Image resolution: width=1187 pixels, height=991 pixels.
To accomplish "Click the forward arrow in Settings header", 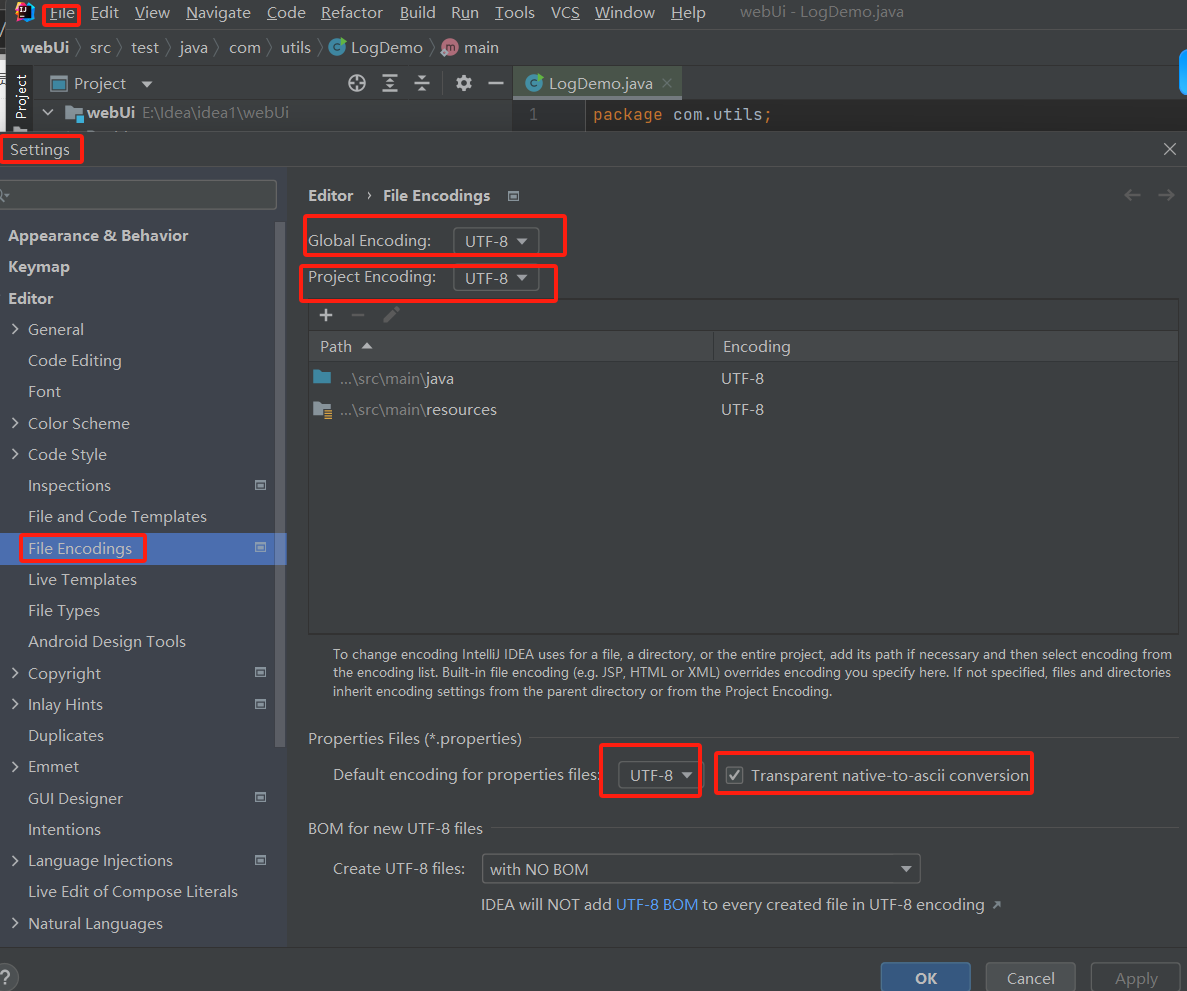I will 1166,195.
